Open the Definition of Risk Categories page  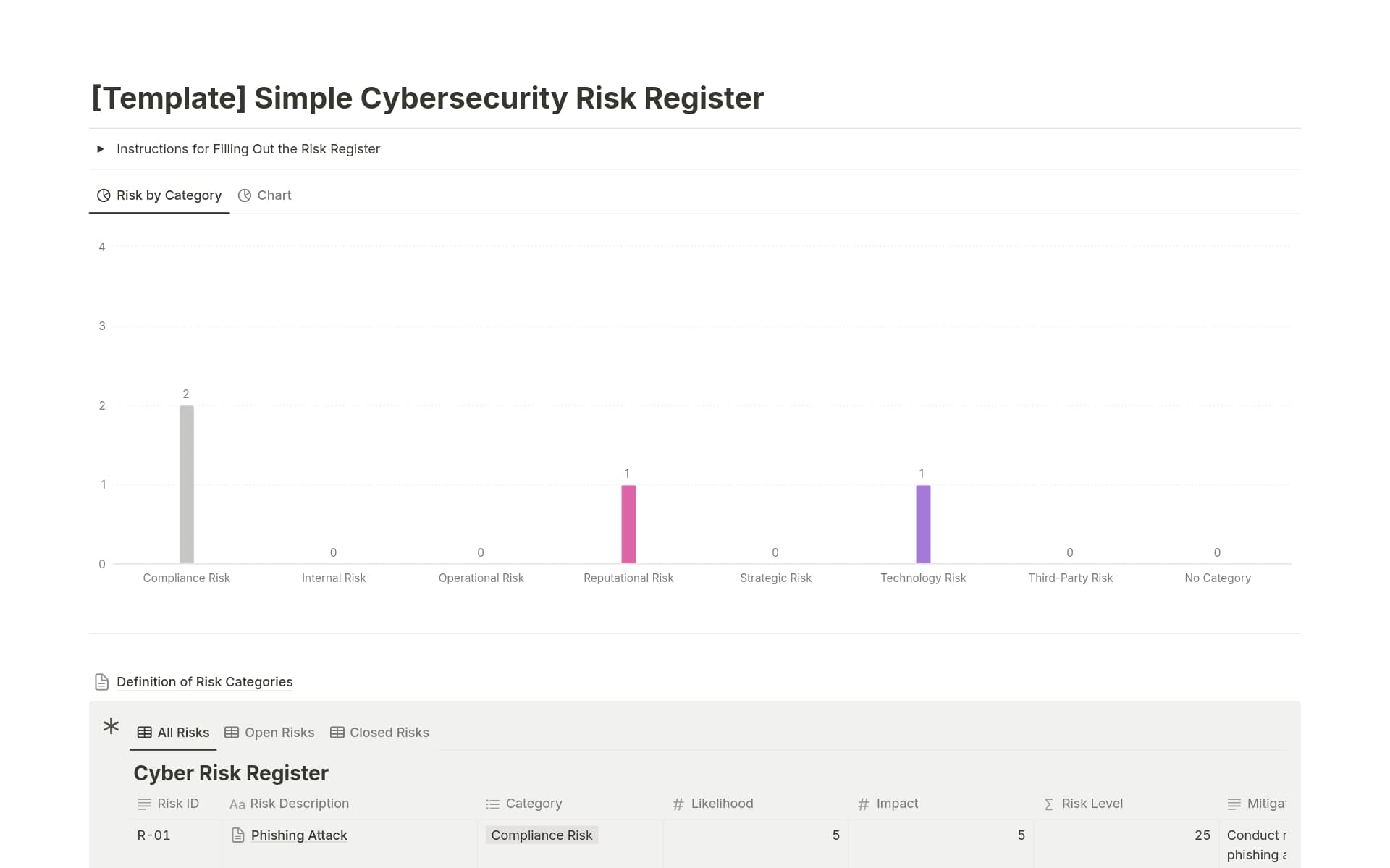pos(204,681)
